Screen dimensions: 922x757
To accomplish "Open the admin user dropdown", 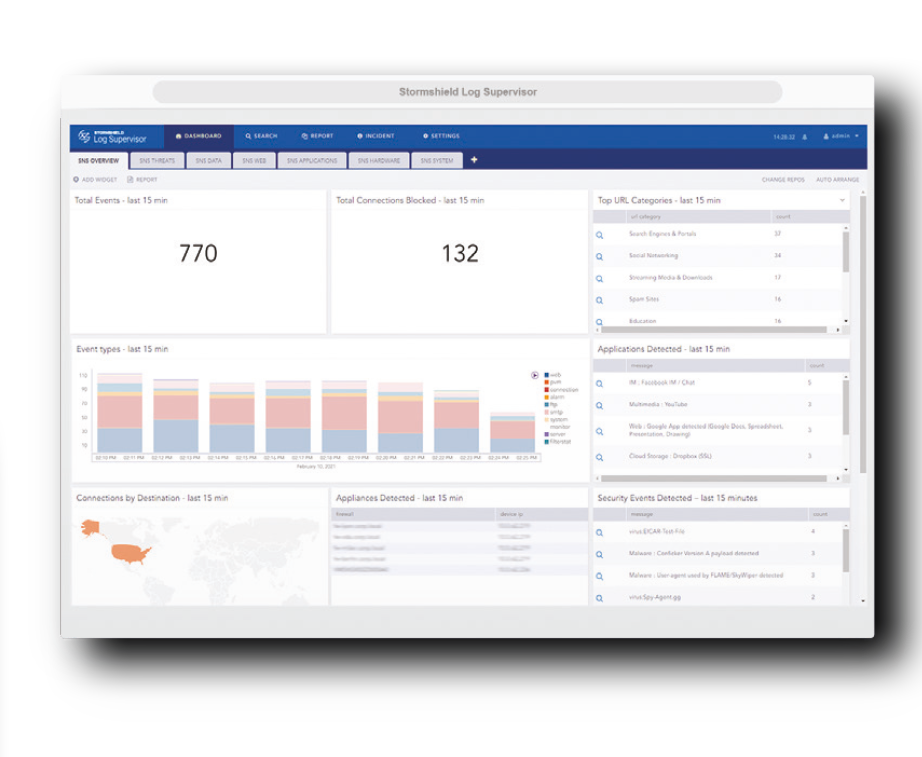I will (x=840, y=136).
